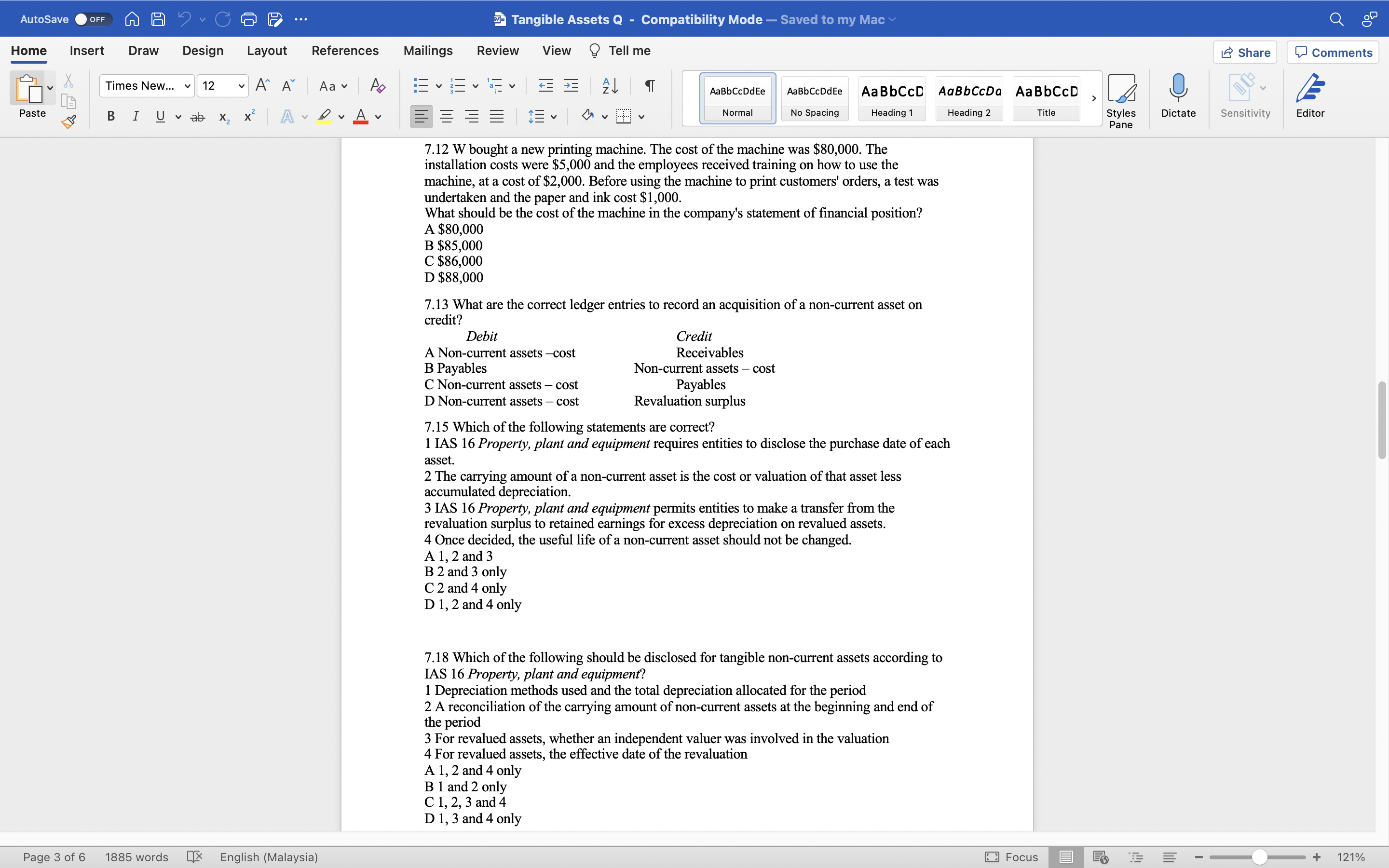Viewport: 1389px width, 868px height.
Task: Open the Mailings tab
Action: point(427,51)
